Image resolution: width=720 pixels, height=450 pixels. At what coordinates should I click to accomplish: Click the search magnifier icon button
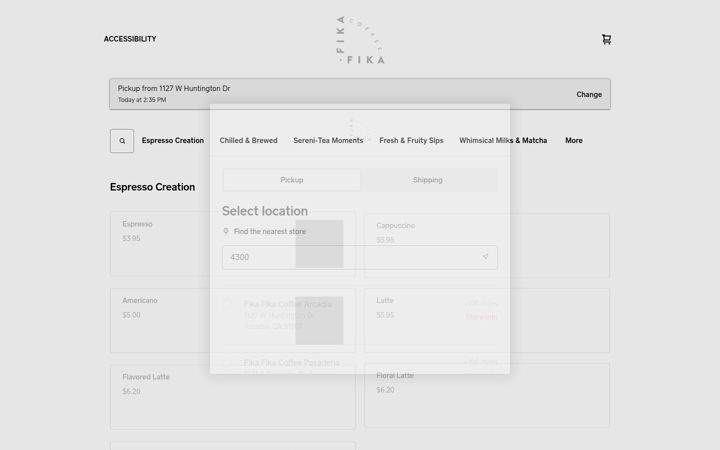(x=122, y=141)
